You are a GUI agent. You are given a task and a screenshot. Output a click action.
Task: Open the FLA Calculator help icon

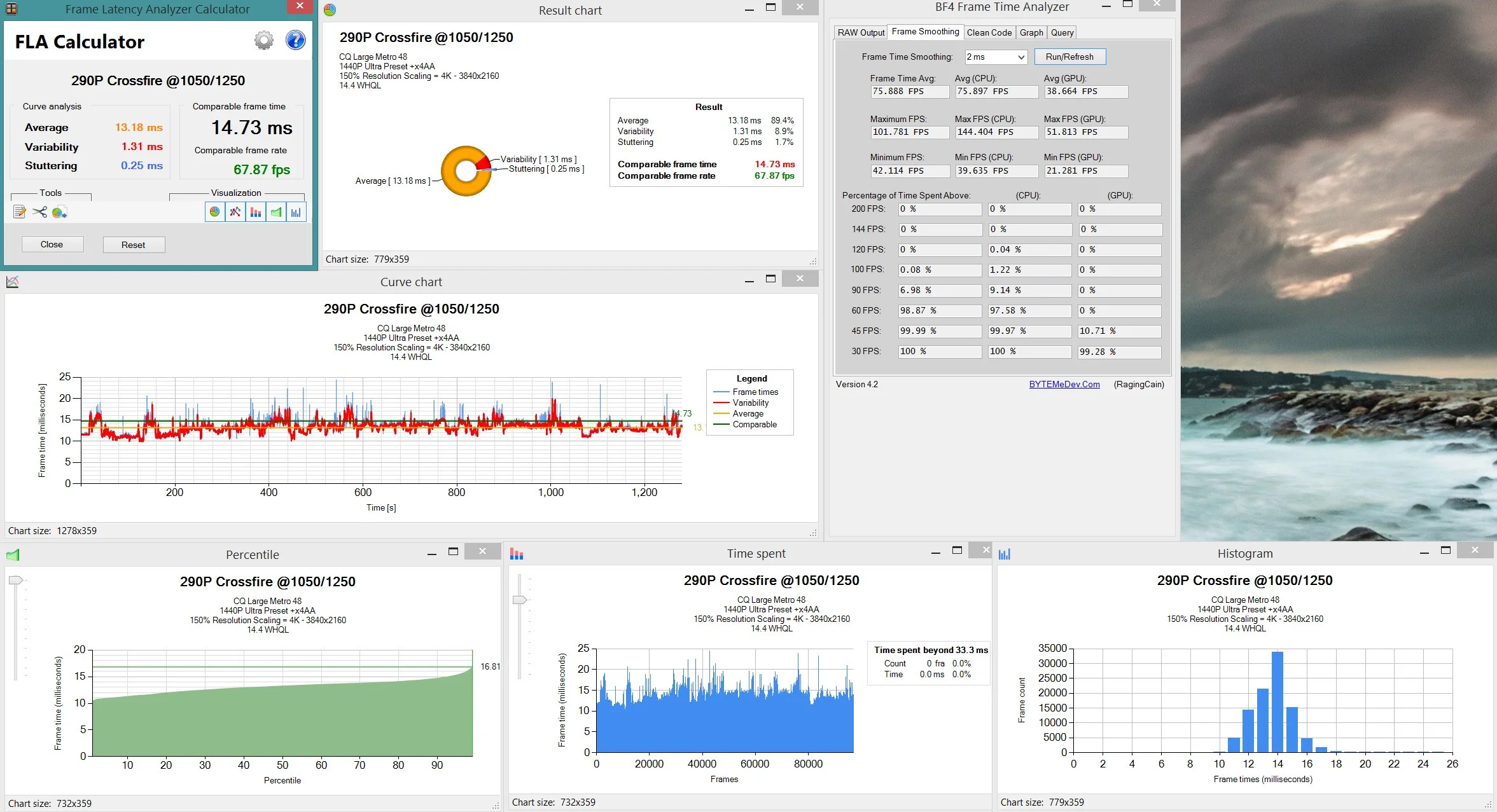295,41
